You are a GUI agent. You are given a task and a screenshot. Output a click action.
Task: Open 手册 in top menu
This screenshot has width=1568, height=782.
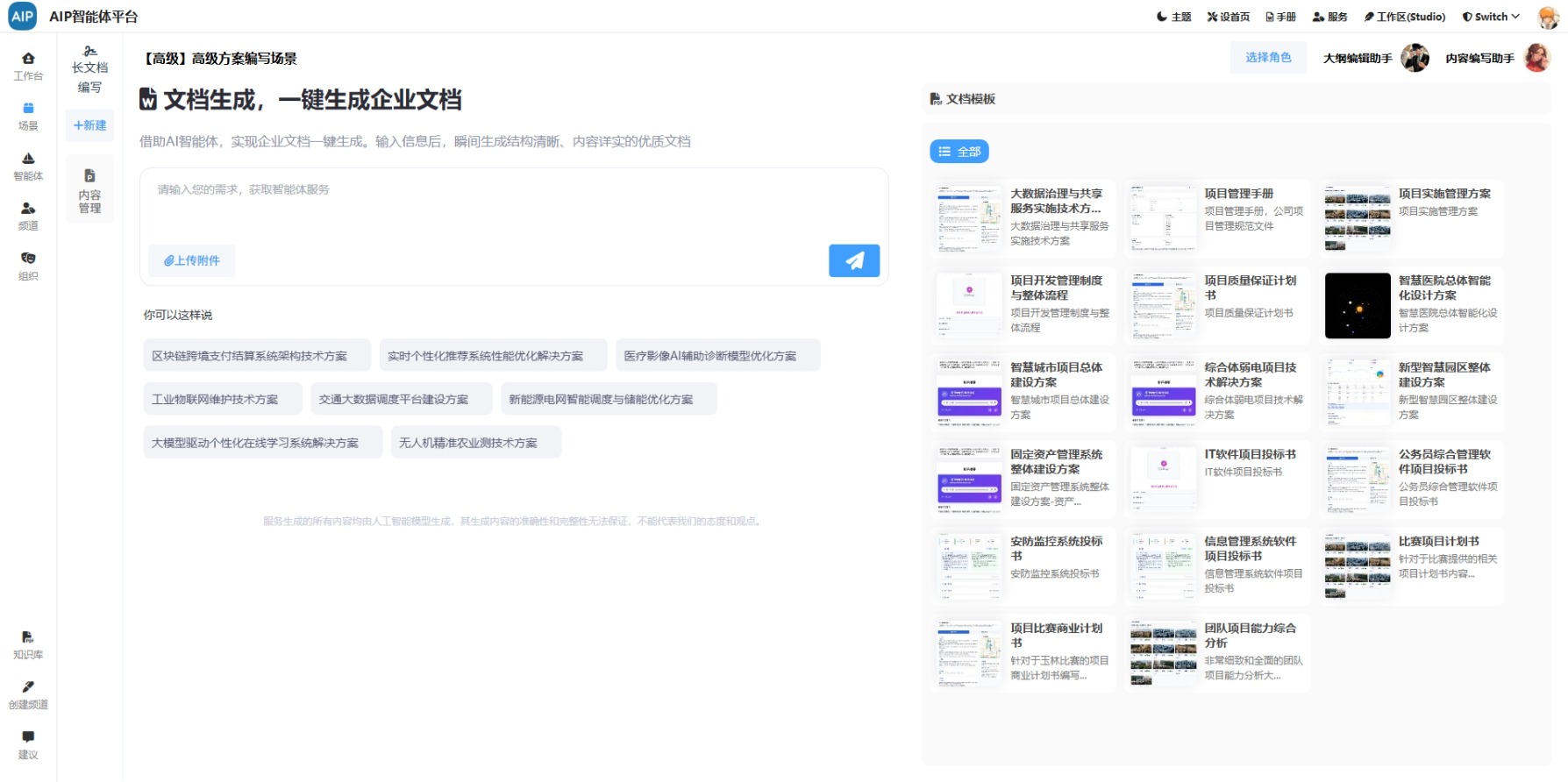coord(1281,17)
